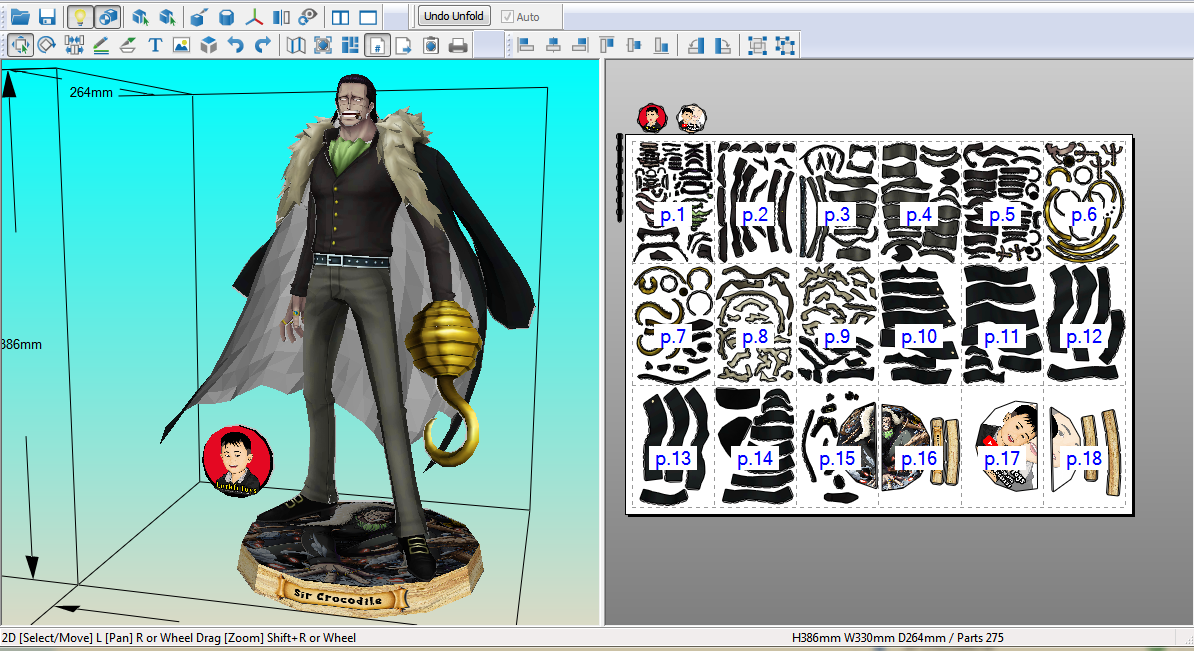Select page p.17 in layout
The width and height of the screenshot is (1194, 651).
click(1001, 447)
